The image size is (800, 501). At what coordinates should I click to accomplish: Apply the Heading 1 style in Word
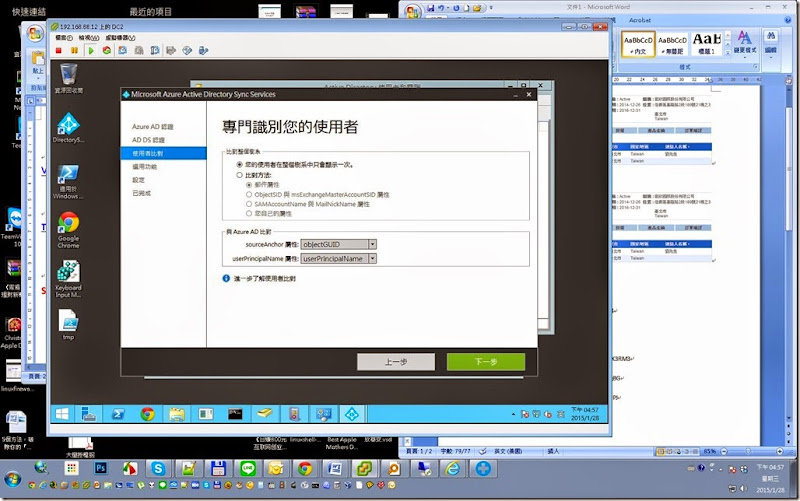[707, 44]
